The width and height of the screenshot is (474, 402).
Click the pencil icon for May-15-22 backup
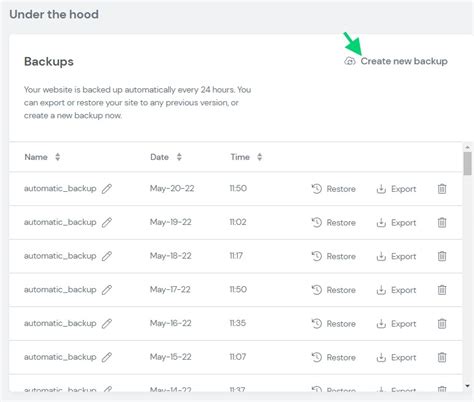pyautogui.click(x=107, y=357)
